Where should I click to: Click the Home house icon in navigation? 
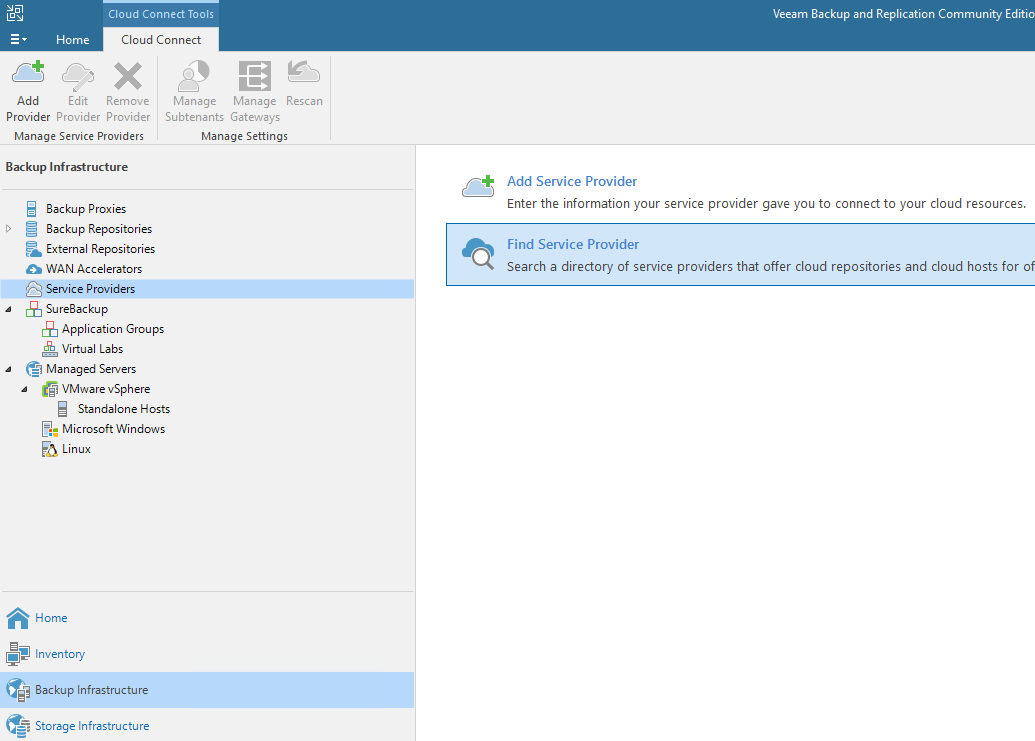(18, 618)
